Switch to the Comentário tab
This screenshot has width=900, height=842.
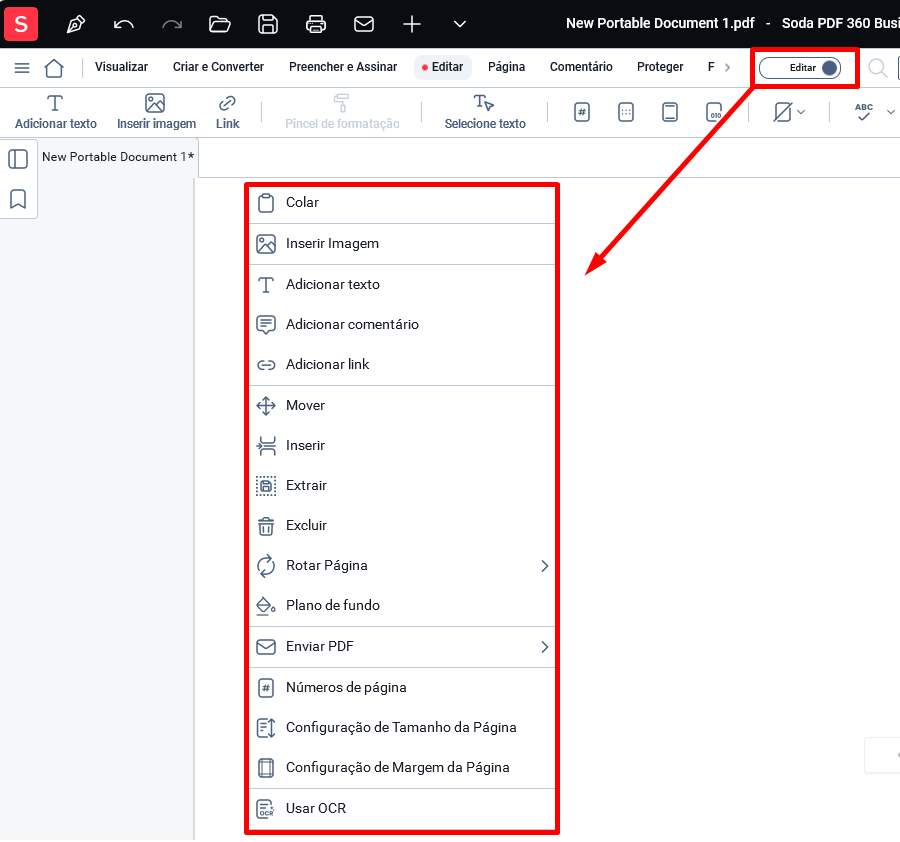point(581,67)
